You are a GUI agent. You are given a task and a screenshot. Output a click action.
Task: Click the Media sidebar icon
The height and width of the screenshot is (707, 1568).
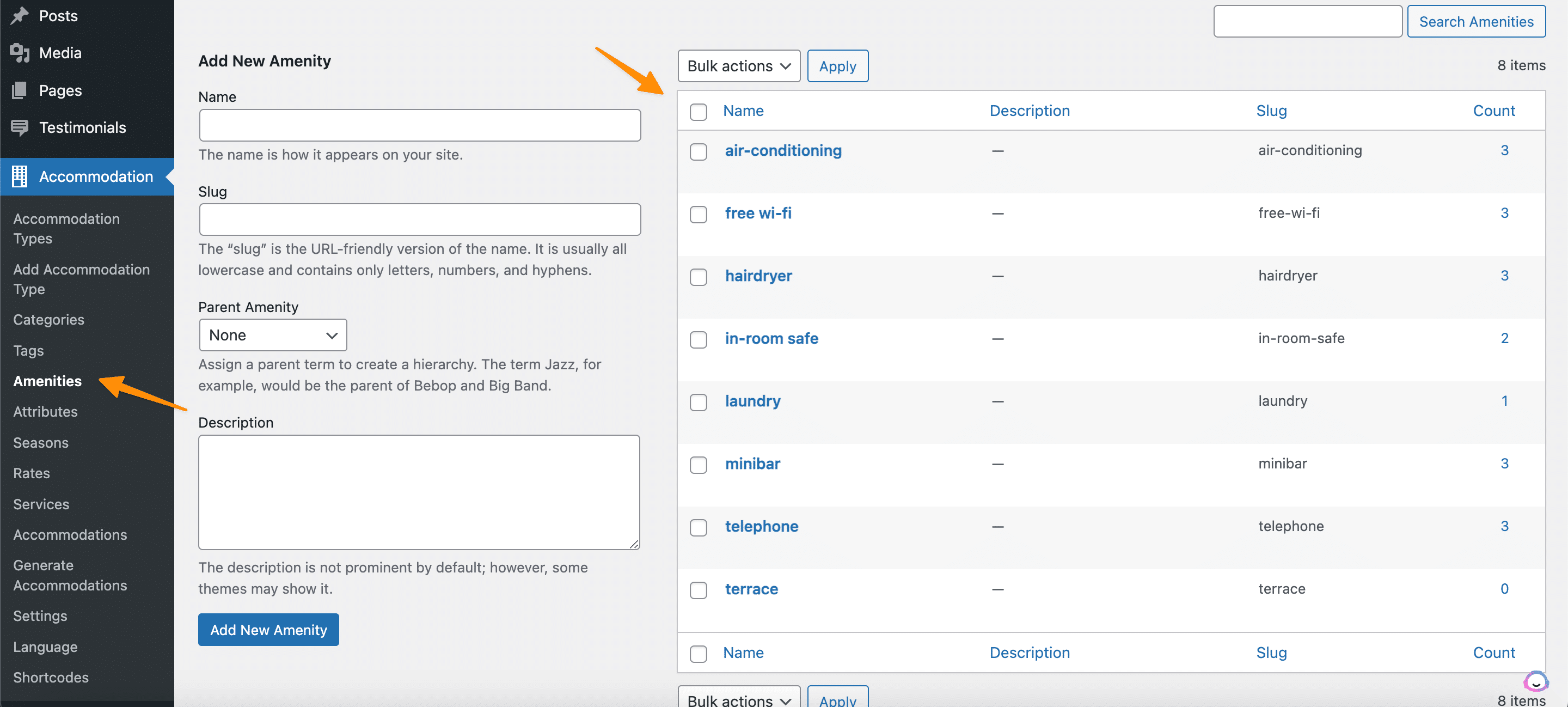tap(19, 51)
